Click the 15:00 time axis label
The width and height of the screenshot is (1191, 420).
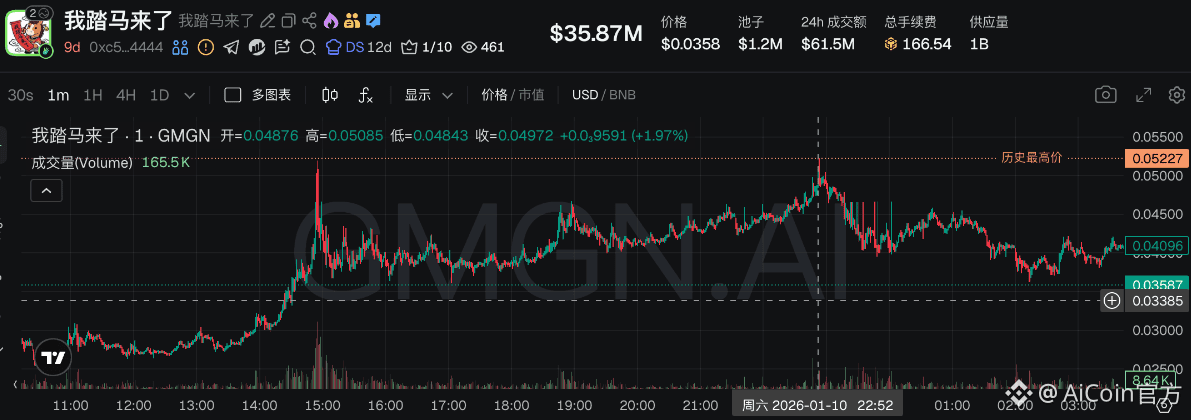325,405
